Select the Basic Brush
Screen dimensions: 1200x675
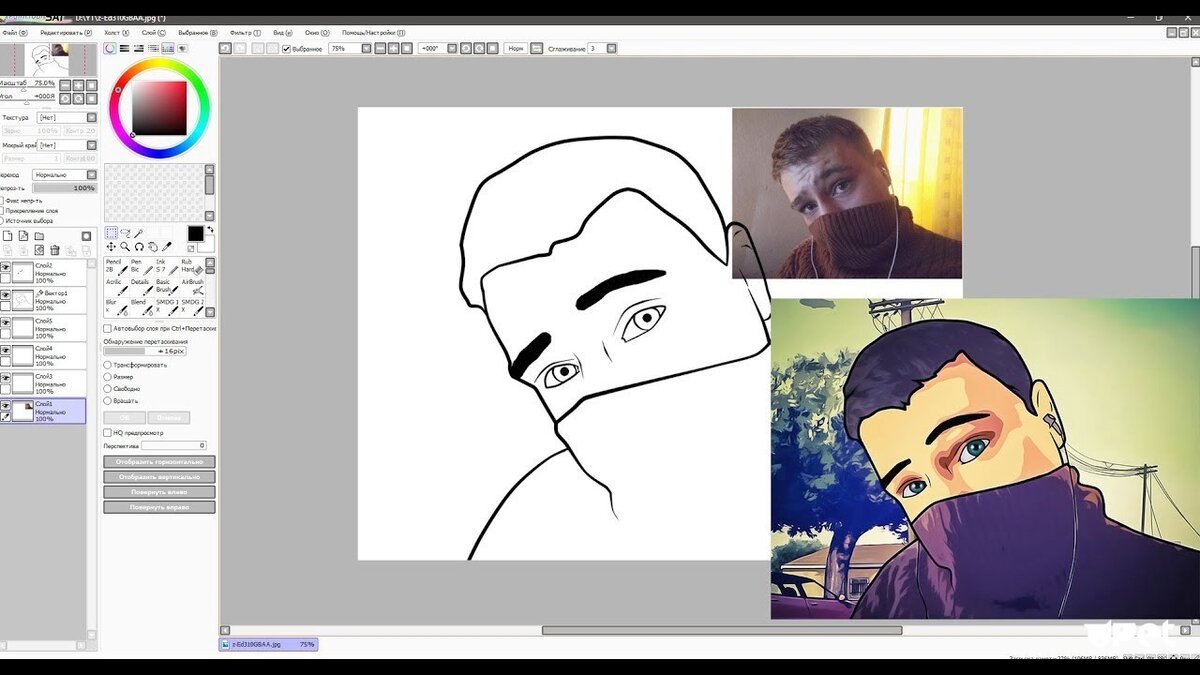[x=168, y=290]
